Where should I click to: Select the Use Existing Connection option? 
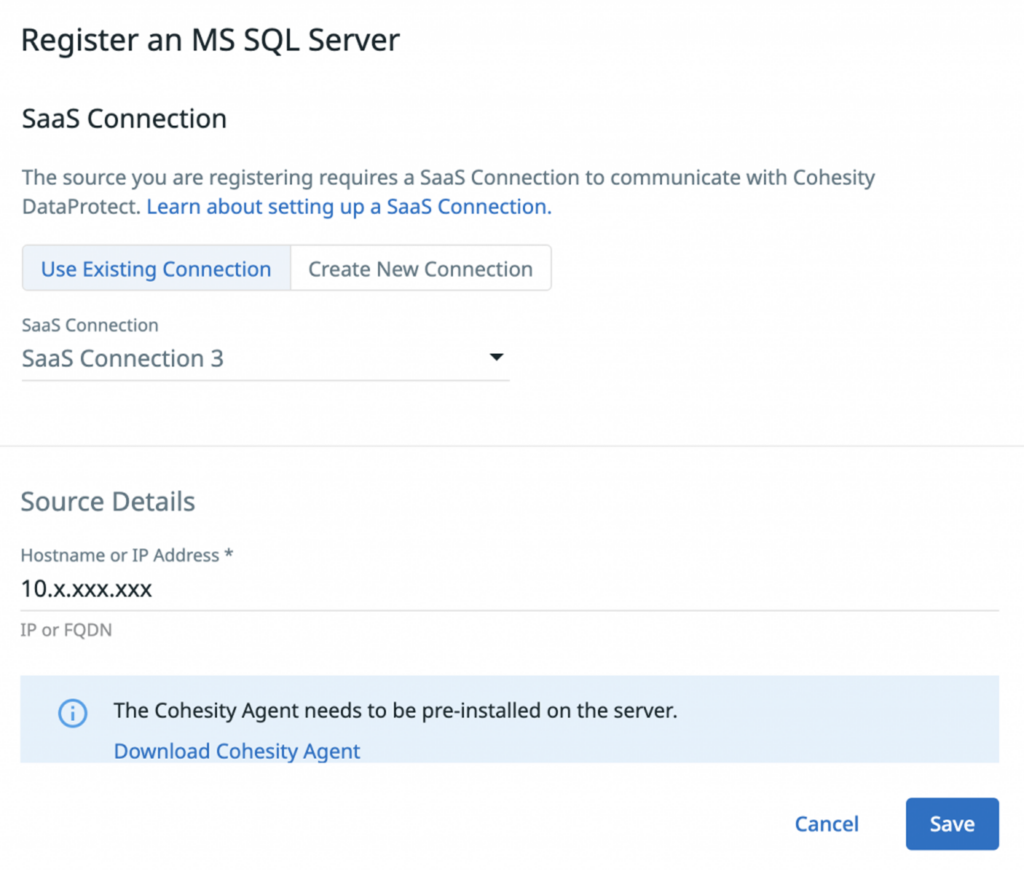tap(156, 269)
